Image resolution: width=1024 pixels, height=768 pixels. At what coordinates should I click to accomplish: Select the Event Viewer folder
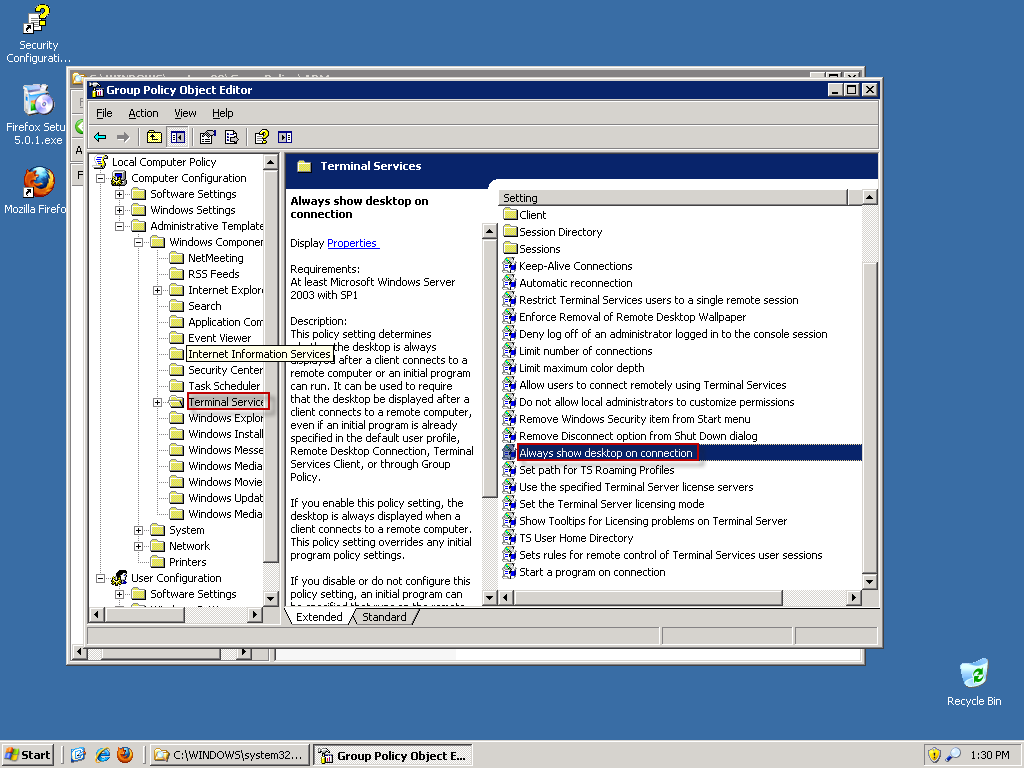(x=219, y=338)
